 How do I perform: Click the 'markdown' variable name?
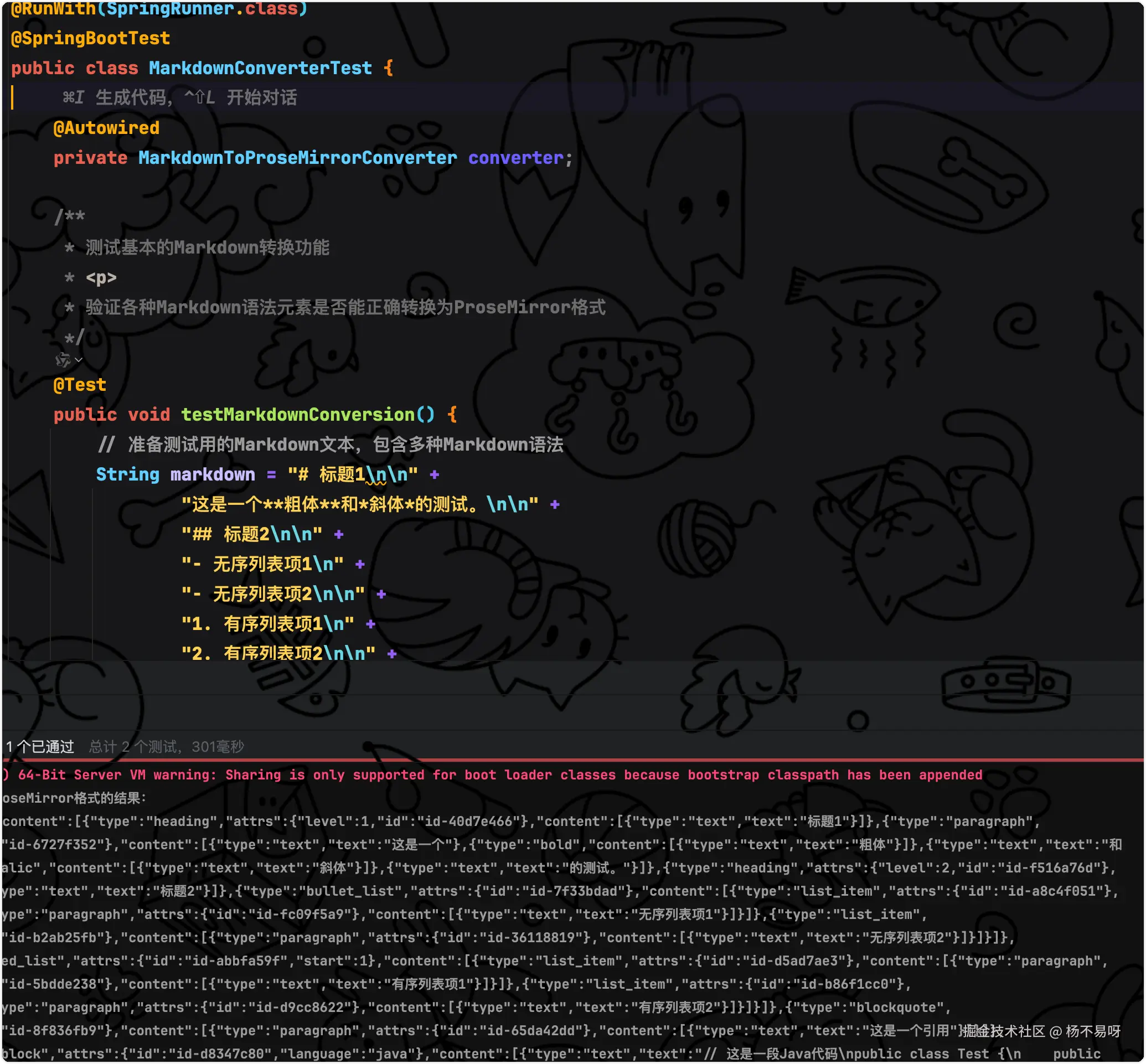pos(212,474)
